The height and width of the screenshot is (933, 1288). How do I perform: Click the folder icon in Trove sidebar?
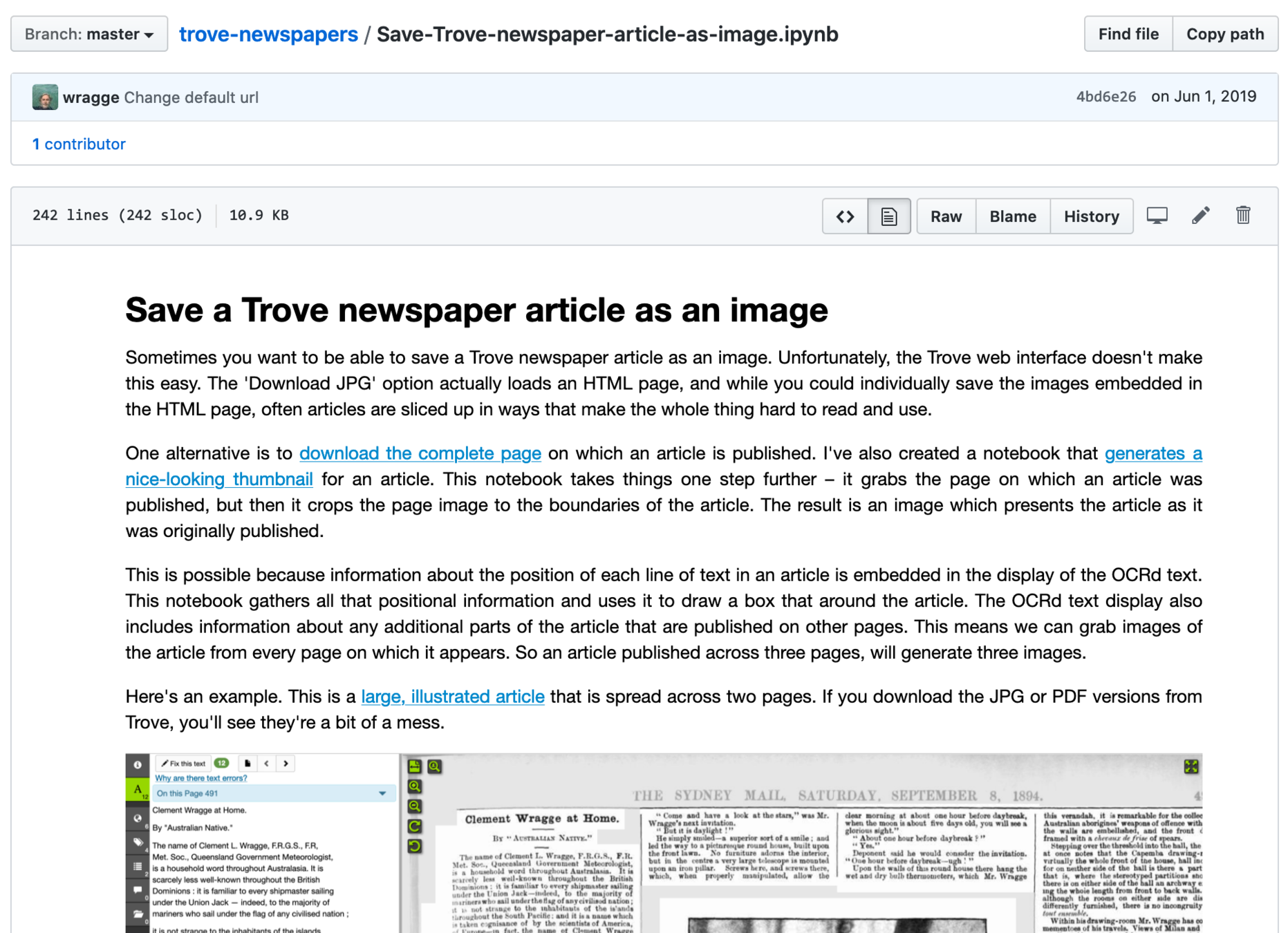click(x=138, y=914)
